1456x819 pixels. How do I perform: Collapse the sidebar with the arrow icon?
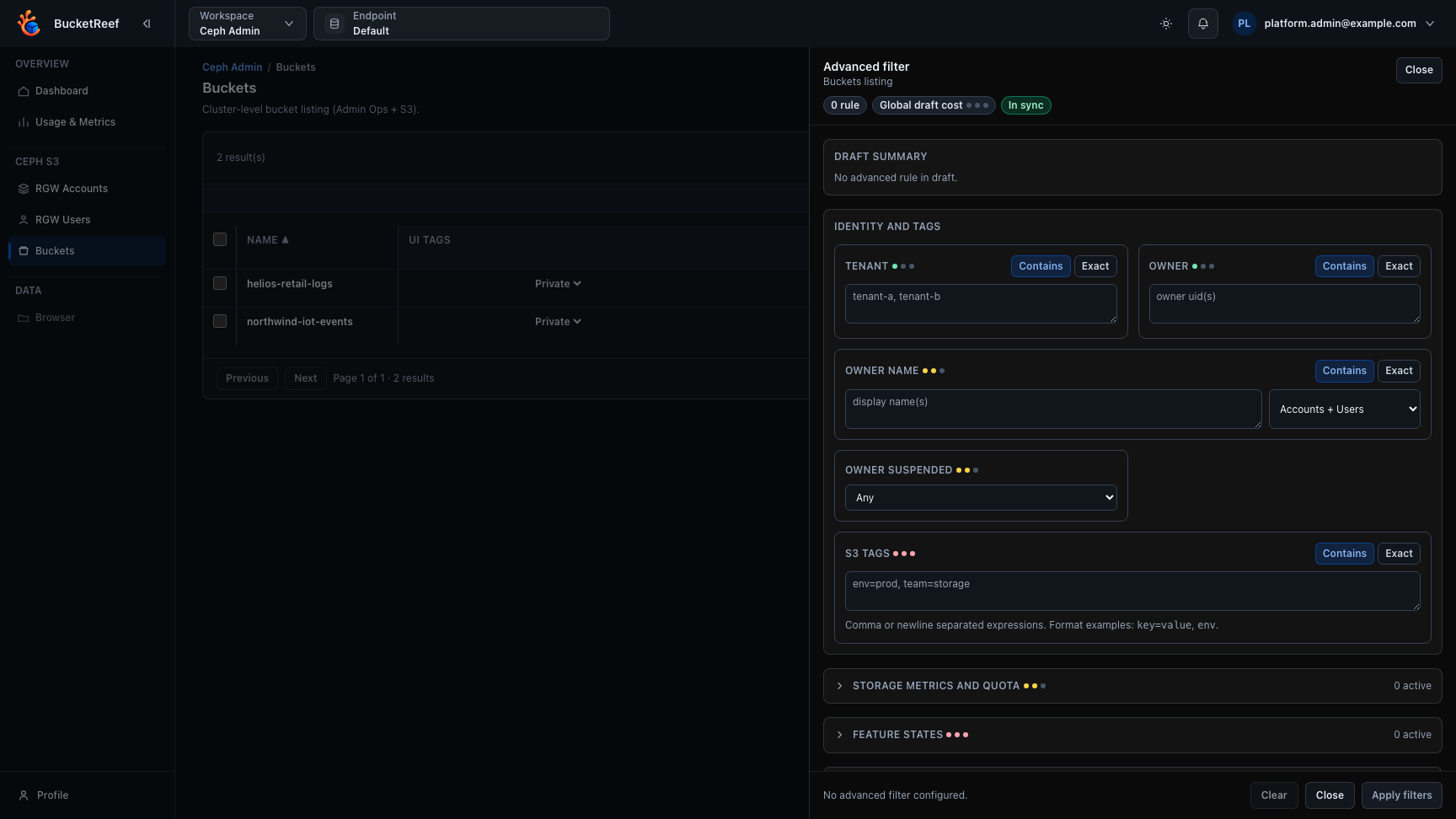(147, 24)
